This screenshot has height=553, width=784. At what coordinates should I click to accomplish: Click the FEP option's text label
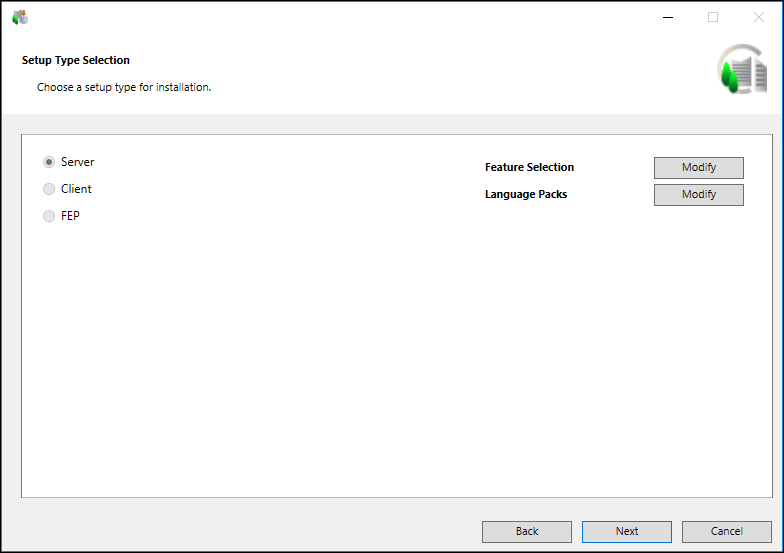[70, 216]
